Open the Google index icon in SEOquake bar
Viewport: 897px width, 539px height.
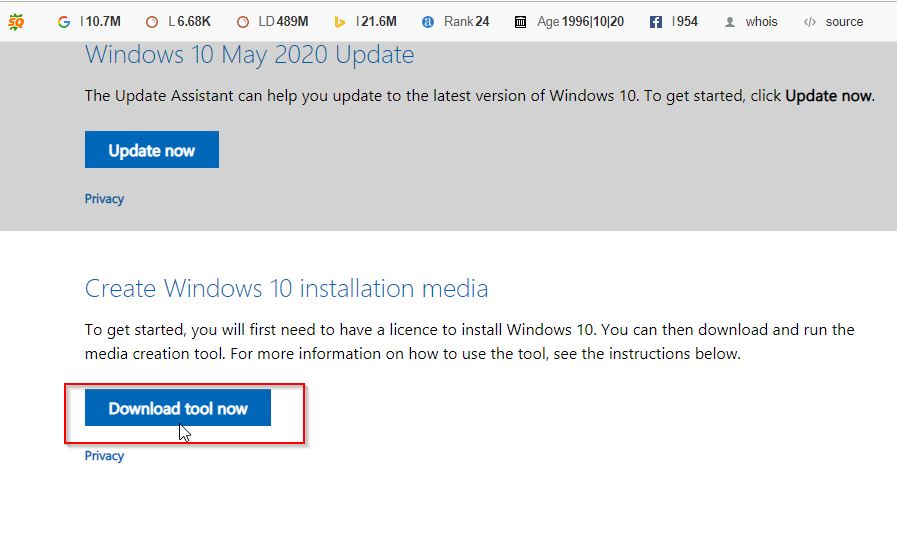pos(63,22)
